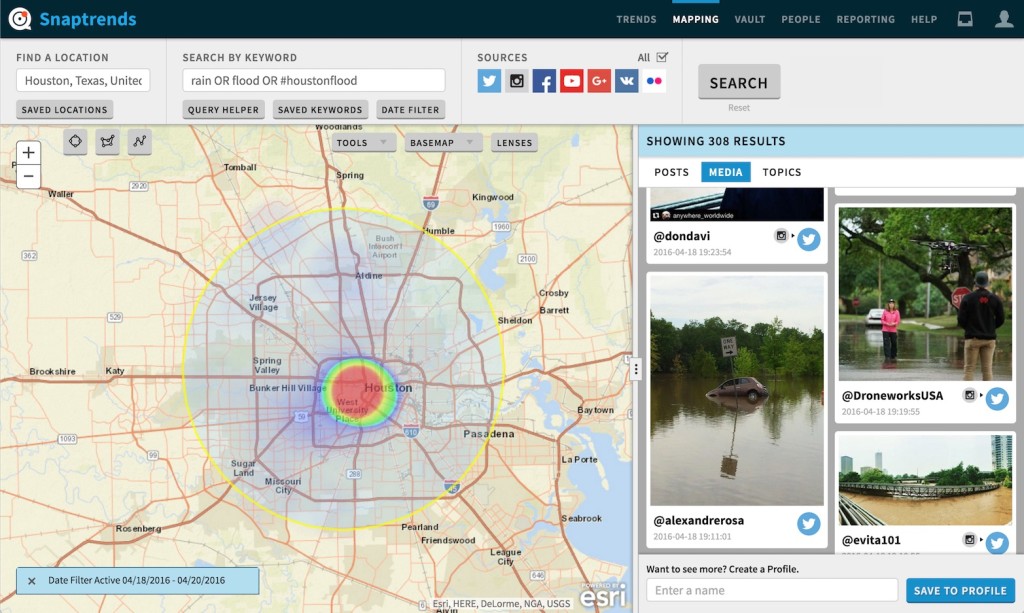Open the Mapping nav item

(x=696, y=20)
